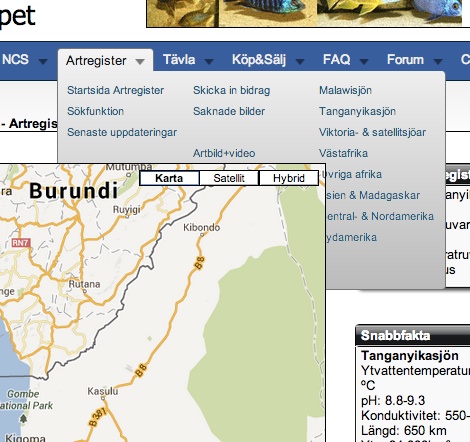Click the RN7 road marker on map
The width and height of the screenshot is (470, 442).
click(x=21, y=242)
